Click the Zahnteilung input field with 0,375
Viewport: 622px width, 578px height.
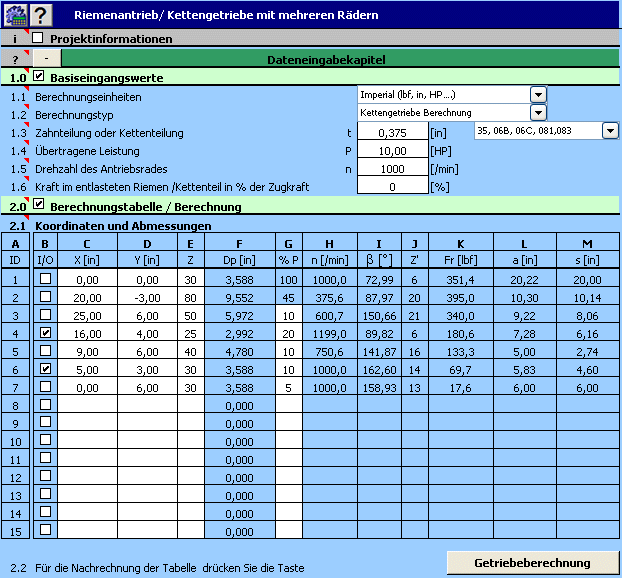pyautogui.click(x=393, y=132)
